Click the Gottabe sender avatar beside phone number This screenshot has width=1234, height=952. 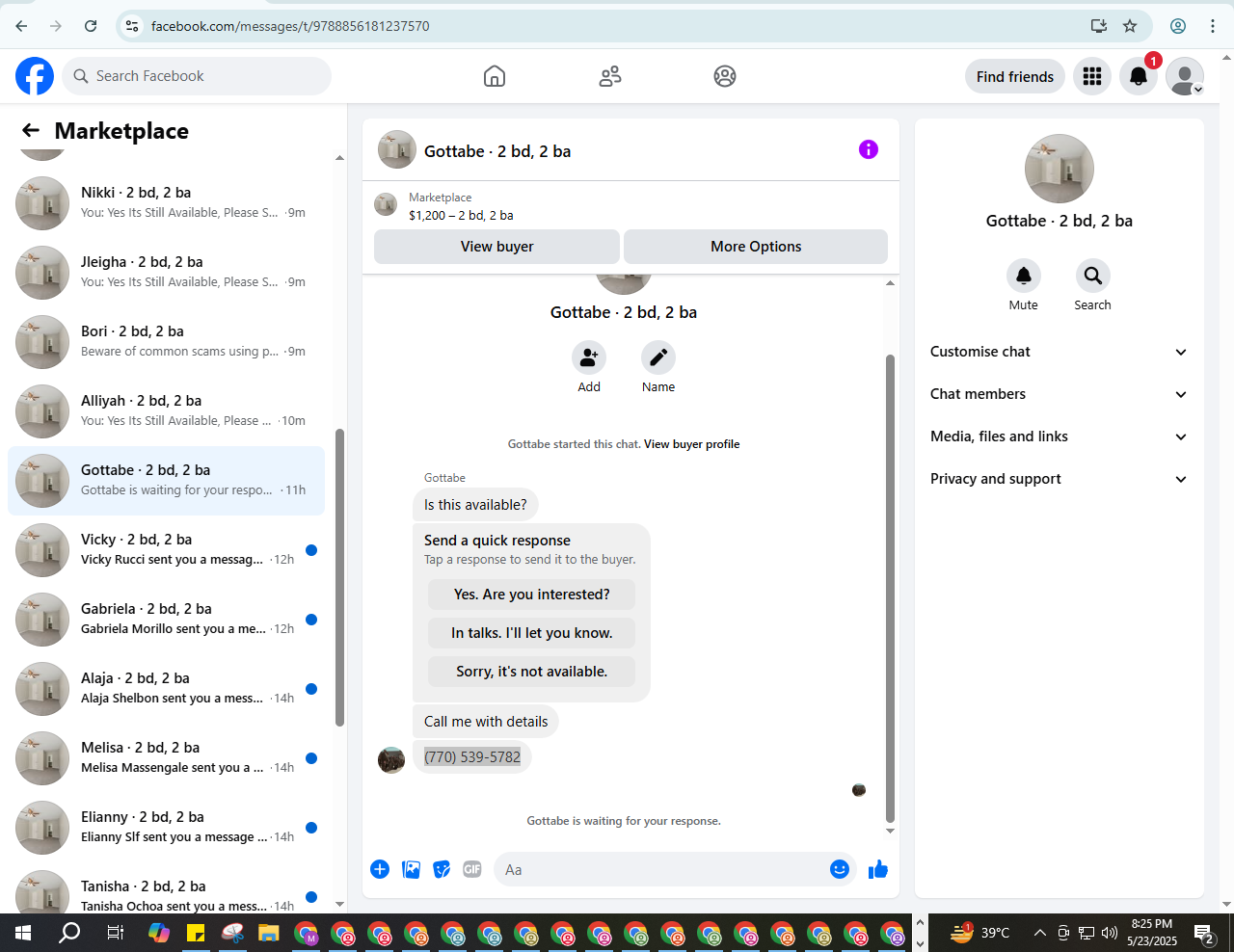(x=391, y=760)
